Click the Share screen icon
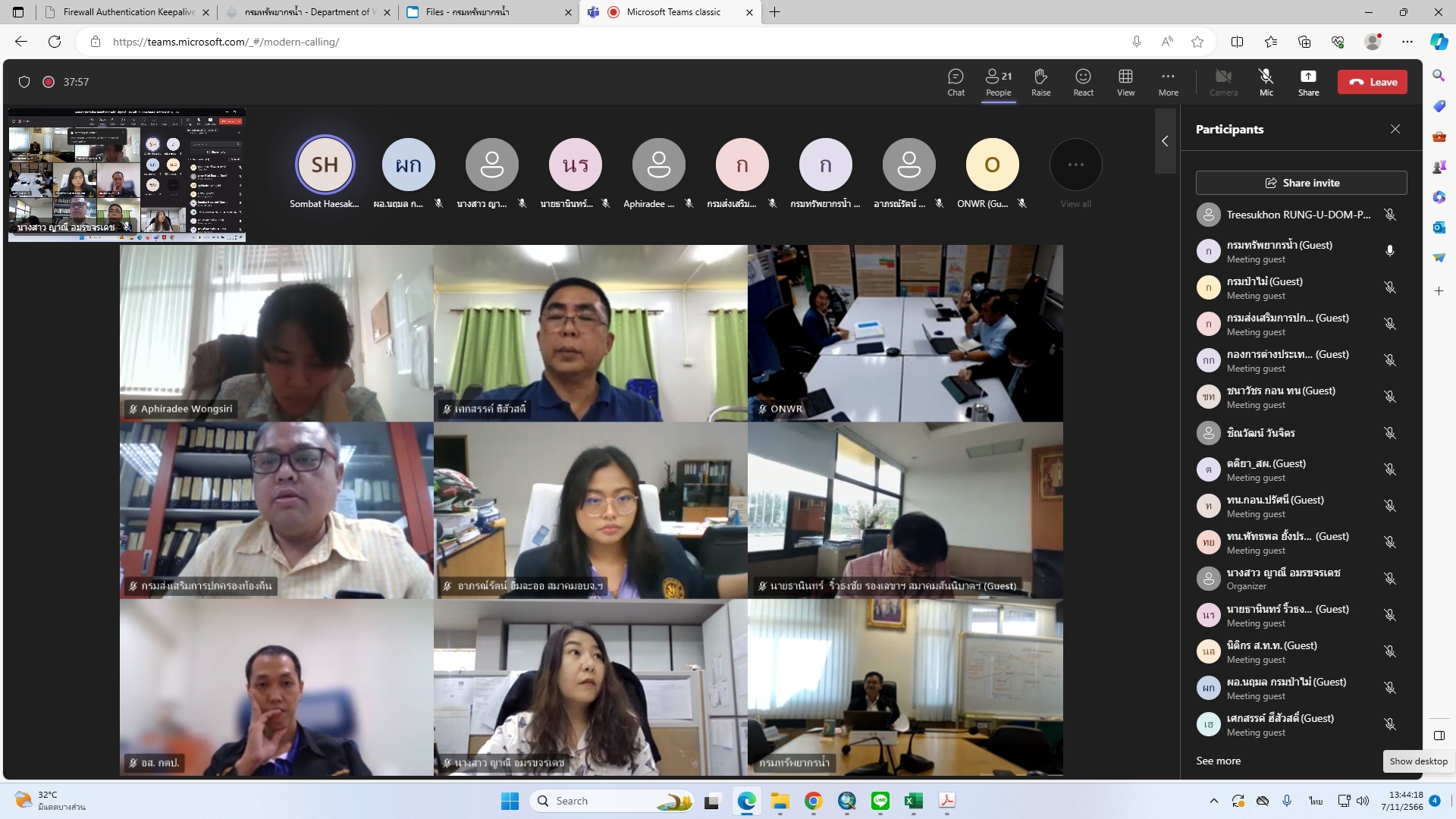1456x819 pixels. (1308, 82)
